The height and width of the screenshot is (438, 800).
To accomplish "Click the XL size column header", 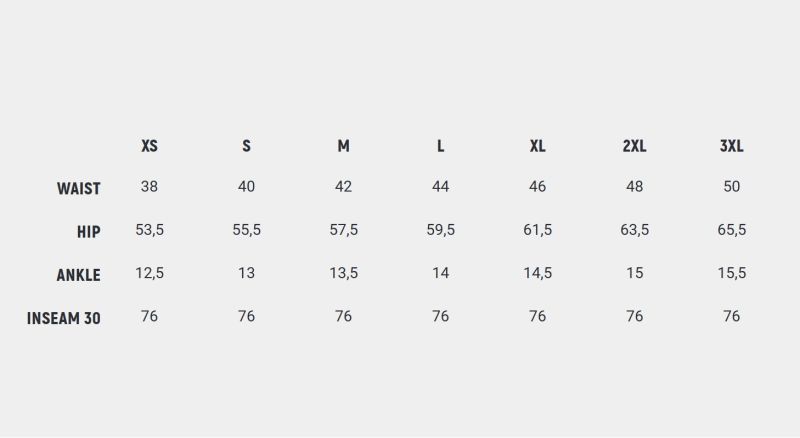I will [537, 146].
